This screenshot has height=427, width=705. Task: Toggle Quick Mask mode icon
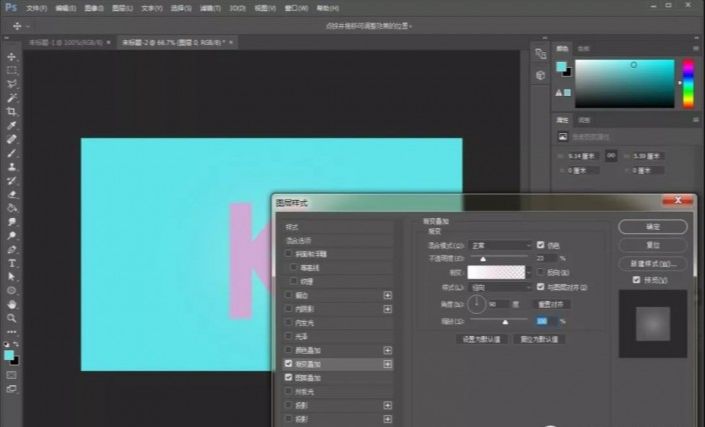12,375
